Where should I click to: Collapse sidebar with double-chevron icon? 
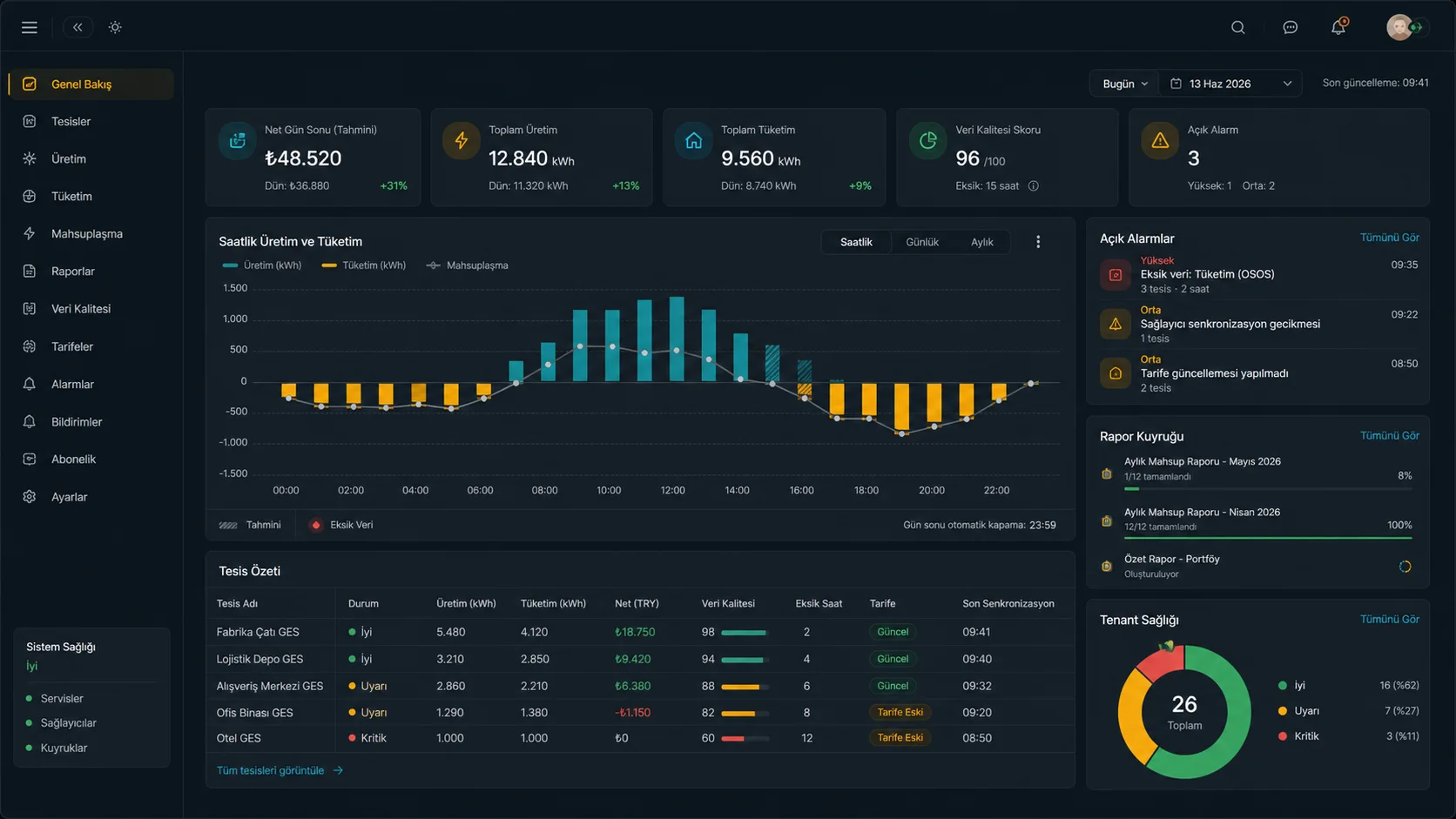(x=78, y=28)
